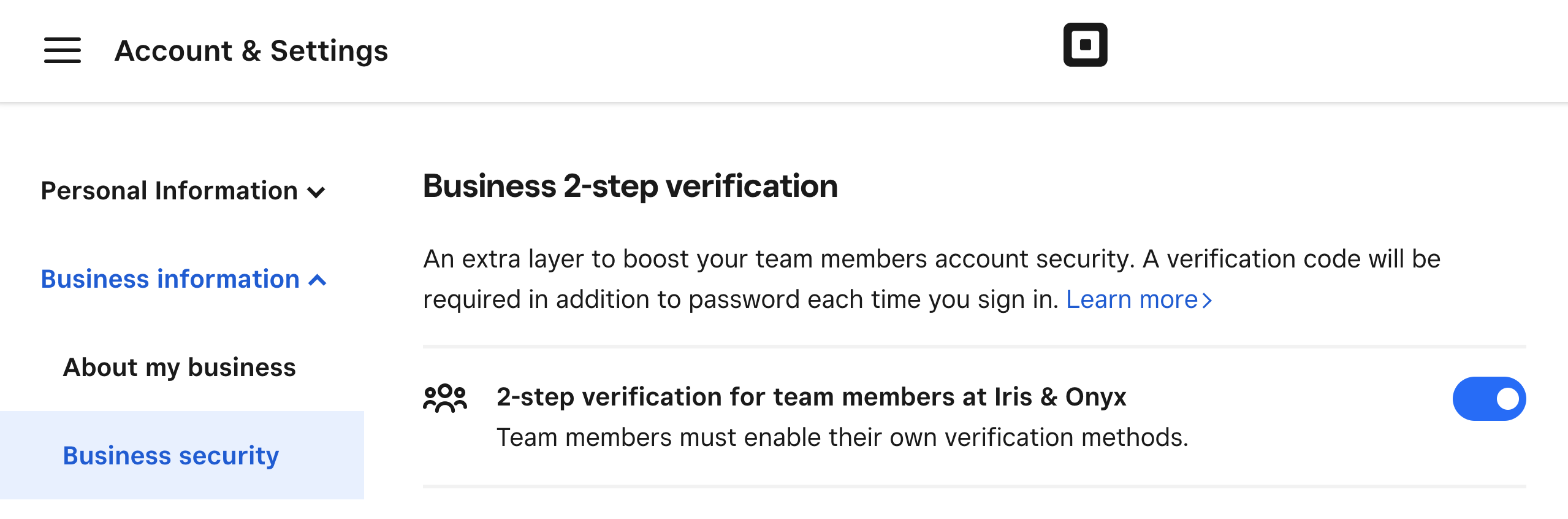
Task: Click the 'Team members must enable' note
Action: click(842, 437)
